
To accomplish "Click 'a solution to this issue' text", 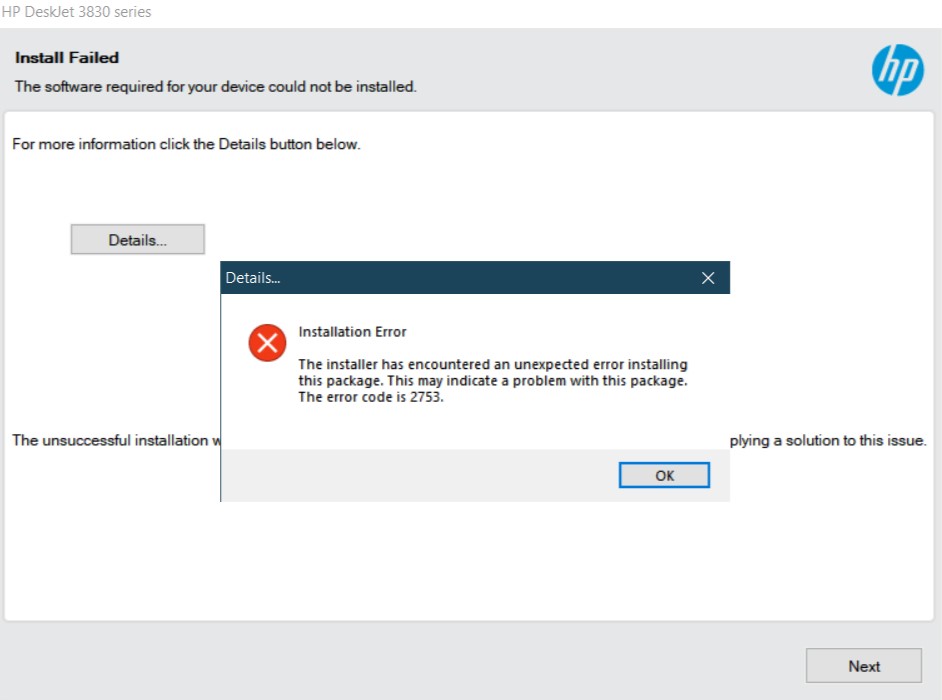I will click(830, 440).
